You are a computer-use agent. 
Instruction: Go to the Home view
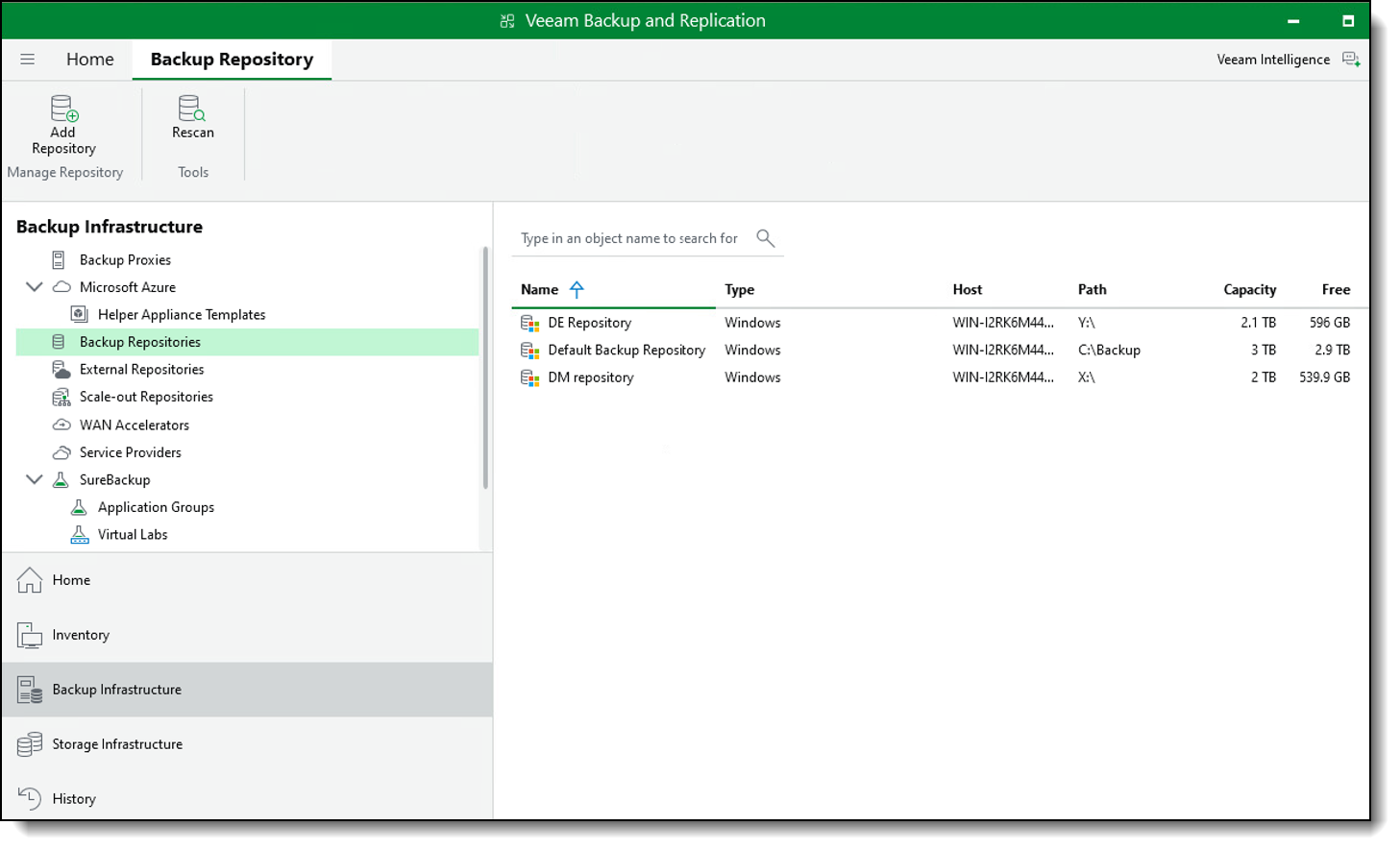pos(247,580)
